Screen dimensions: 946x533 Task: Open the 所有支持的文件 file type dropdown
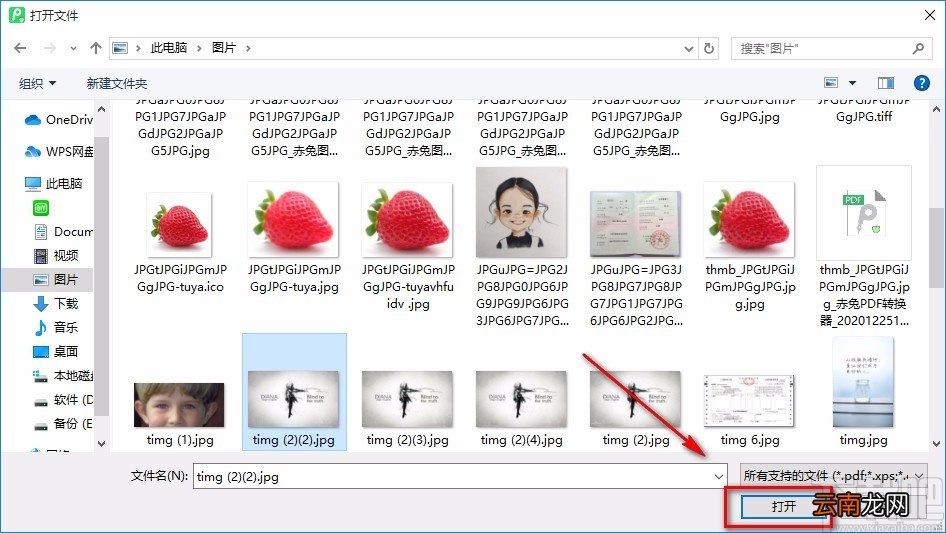click(834, 476)
